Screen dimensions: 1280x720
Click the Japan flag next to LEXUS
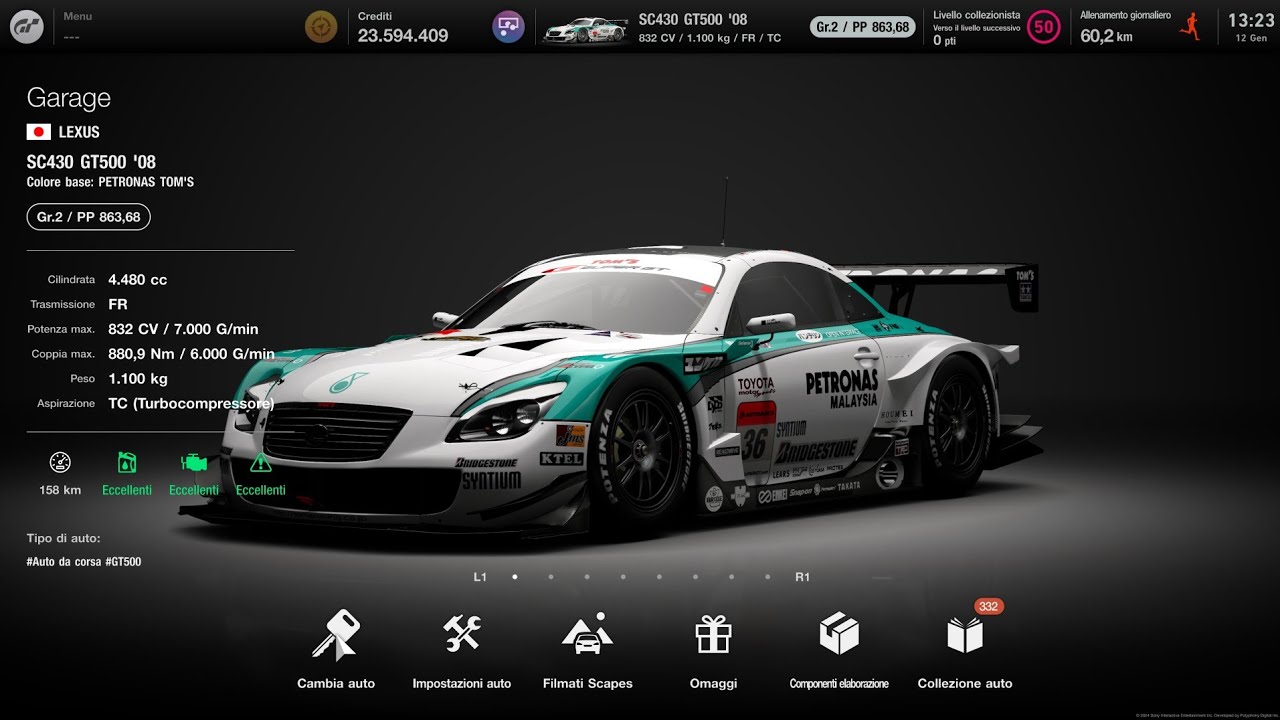click(39, 132)
